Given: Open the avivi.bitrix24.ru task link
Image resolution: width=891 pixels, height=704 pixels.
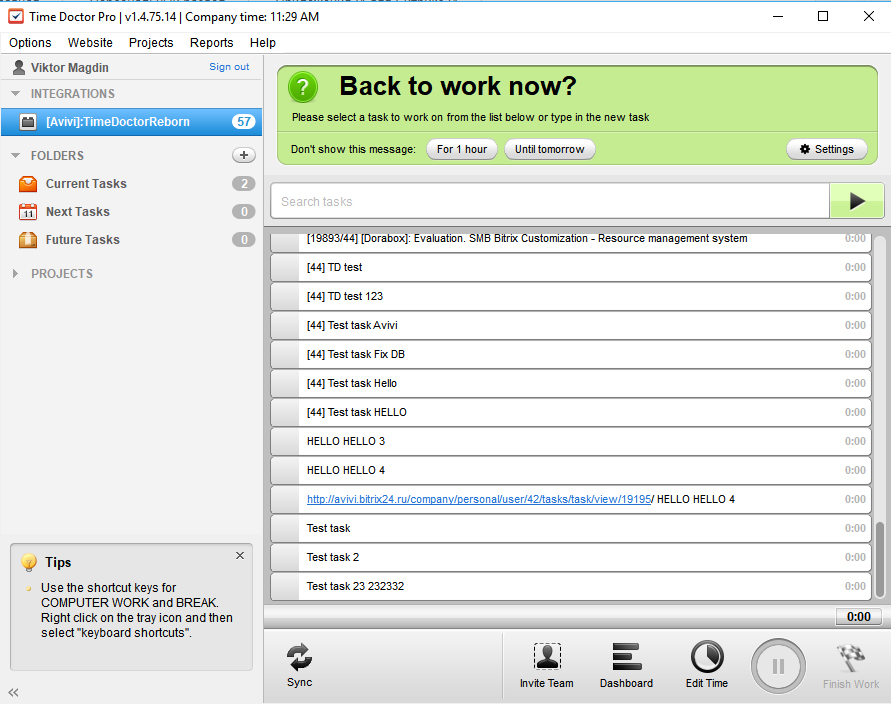Looking at the screenshot, I should pos(478,499).
